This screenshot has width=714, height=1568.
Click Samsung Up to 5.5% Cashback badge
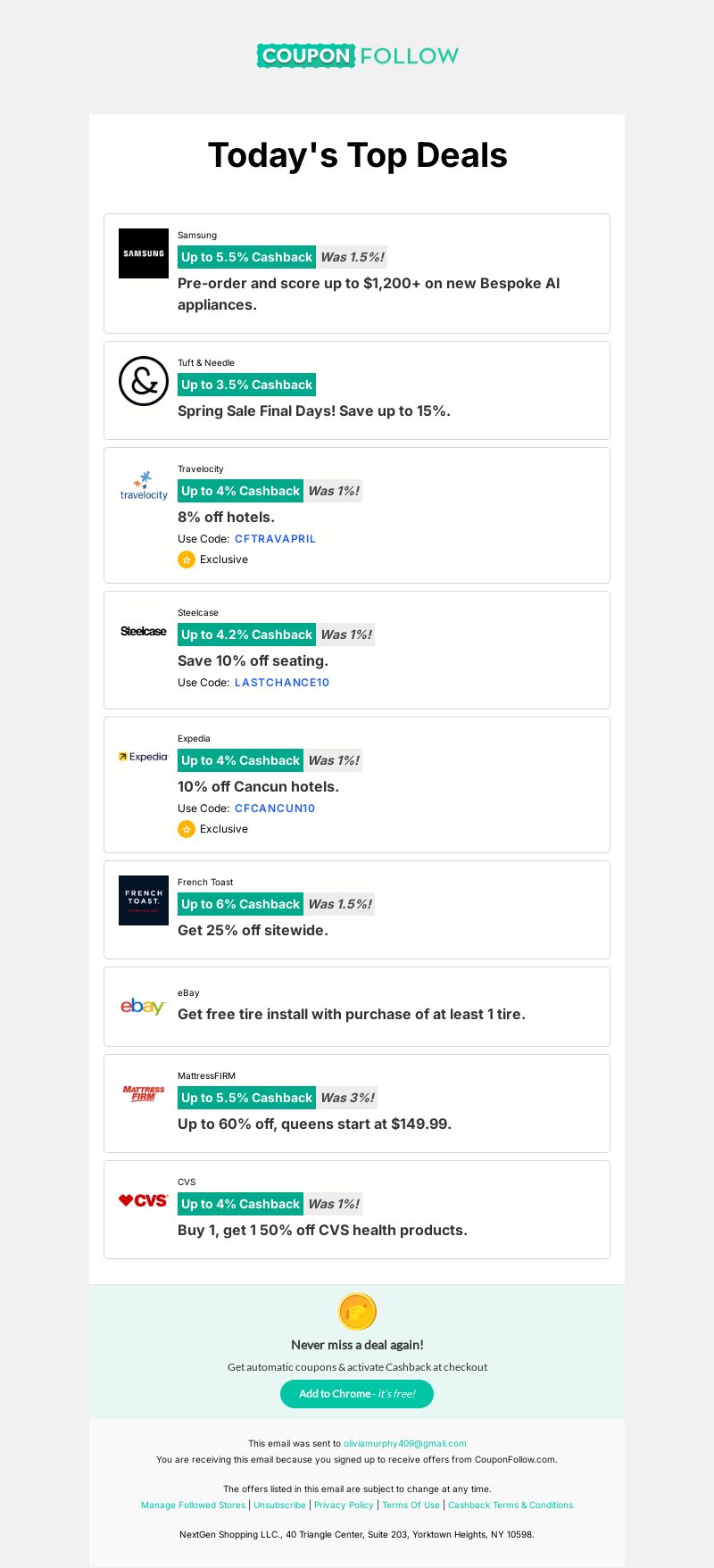(x=246, y=257)
